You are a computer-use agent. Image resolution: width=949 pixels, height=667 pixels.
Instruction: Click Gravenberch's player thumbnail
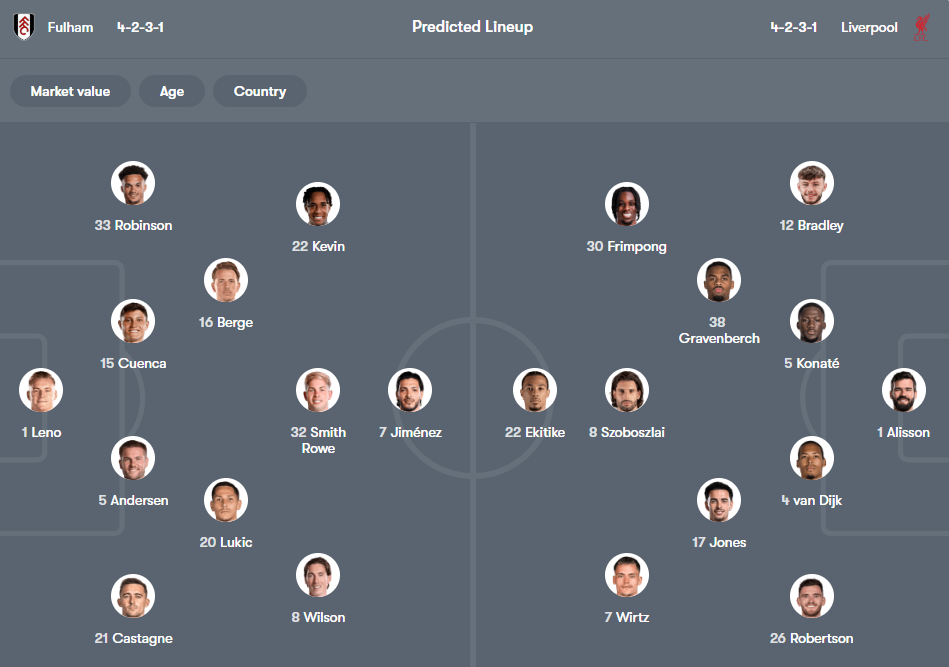click(x=718, y=279)
